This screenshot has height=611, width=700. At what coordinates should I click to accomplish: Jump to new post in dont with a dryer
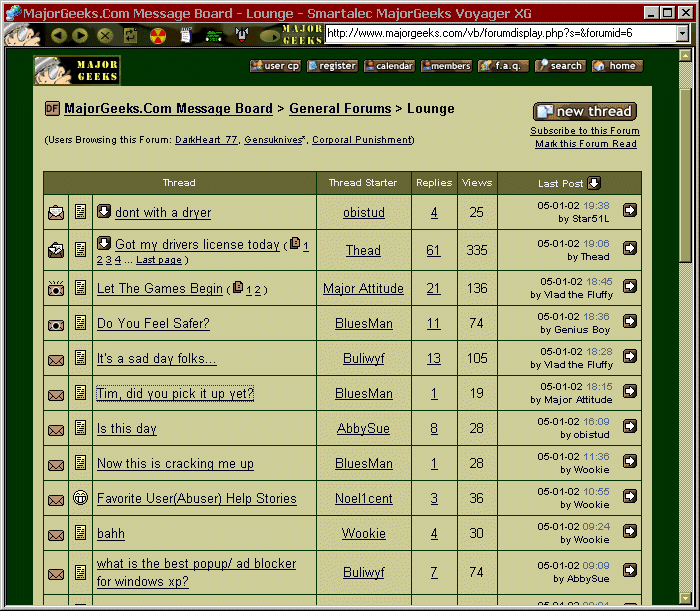pyautogui.click(x=104, y=211)
